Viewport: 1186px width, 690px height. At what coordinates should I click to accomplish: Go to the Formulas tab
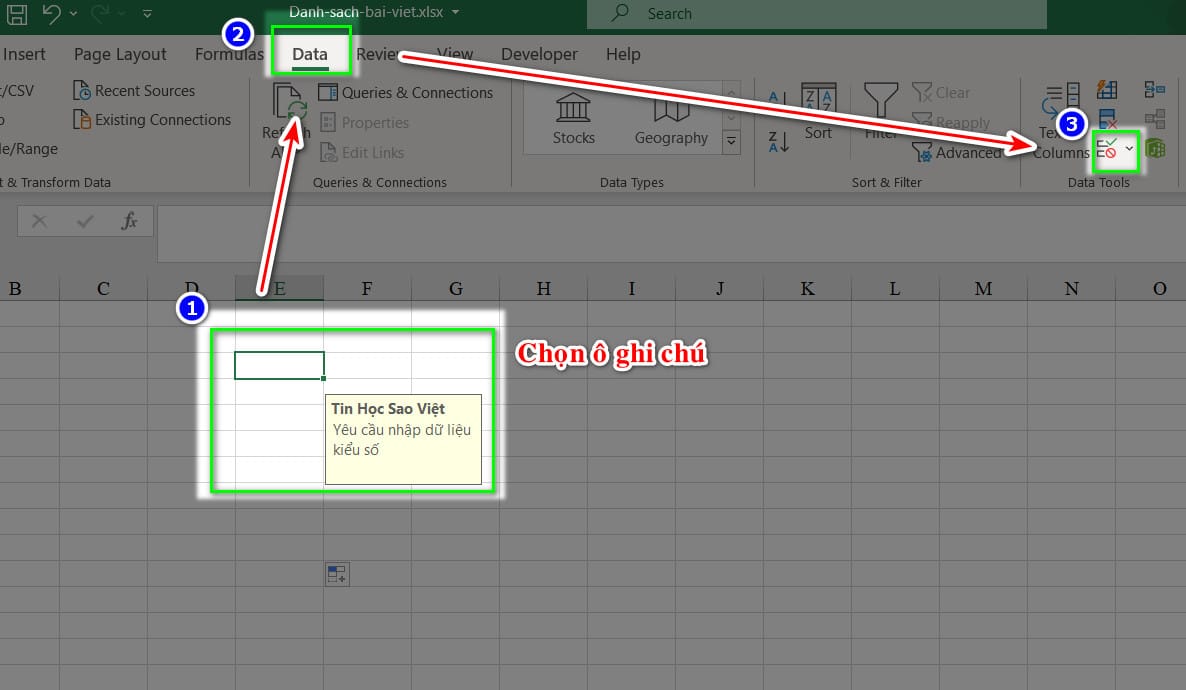point(228,54)
